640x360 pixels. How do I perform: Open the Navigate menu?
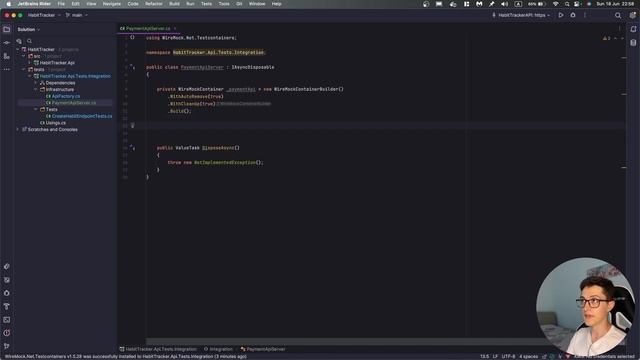(x=111, y=4)
